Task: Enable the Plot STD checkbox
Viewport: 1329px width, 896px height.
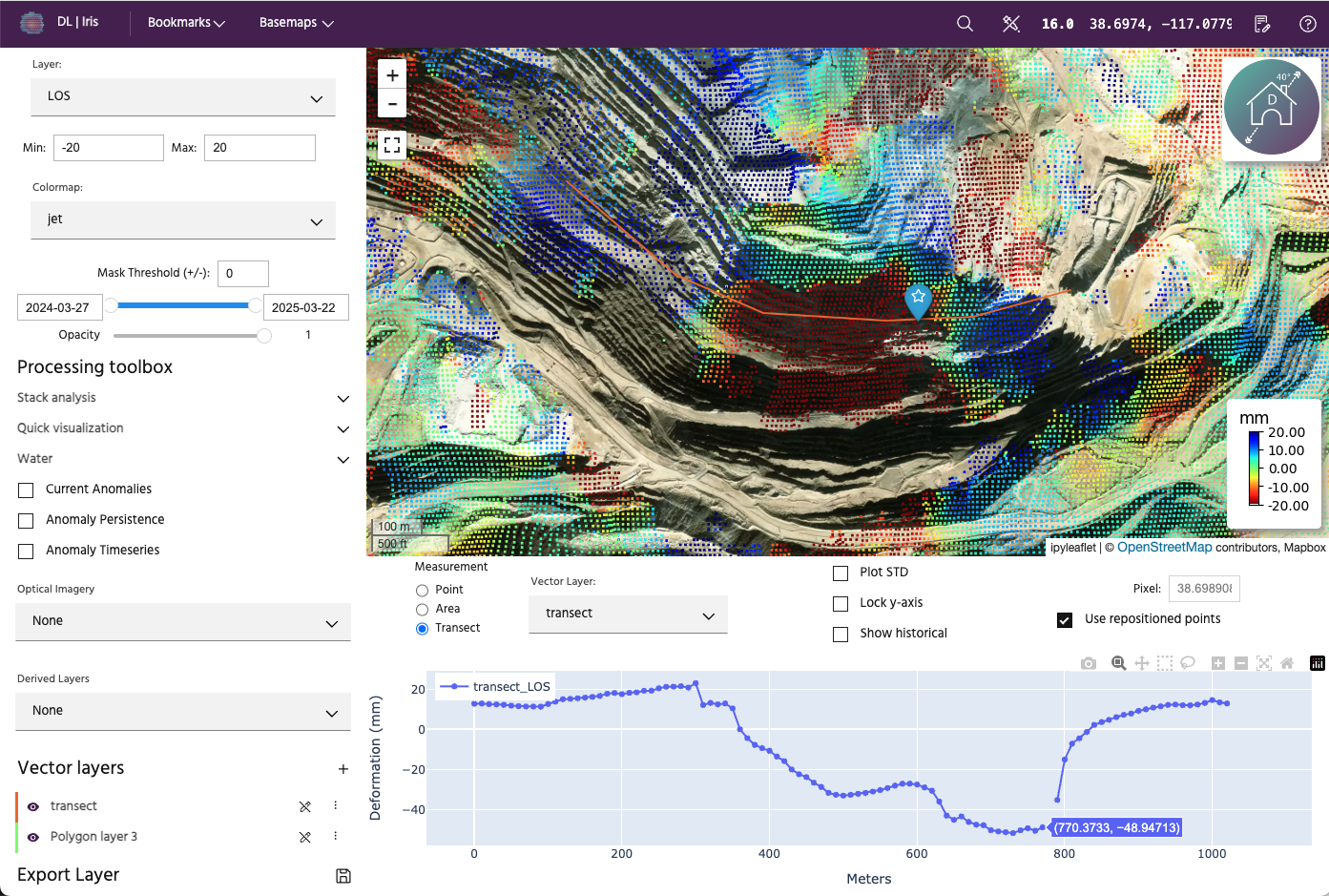Action: click(x=841, y=573)
